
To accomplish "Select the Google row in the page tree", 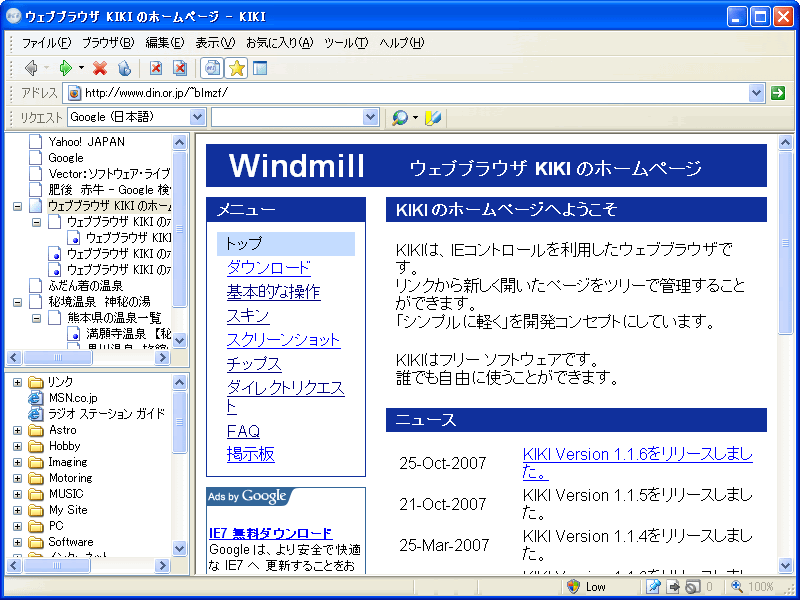I will (x=66, y=158).
